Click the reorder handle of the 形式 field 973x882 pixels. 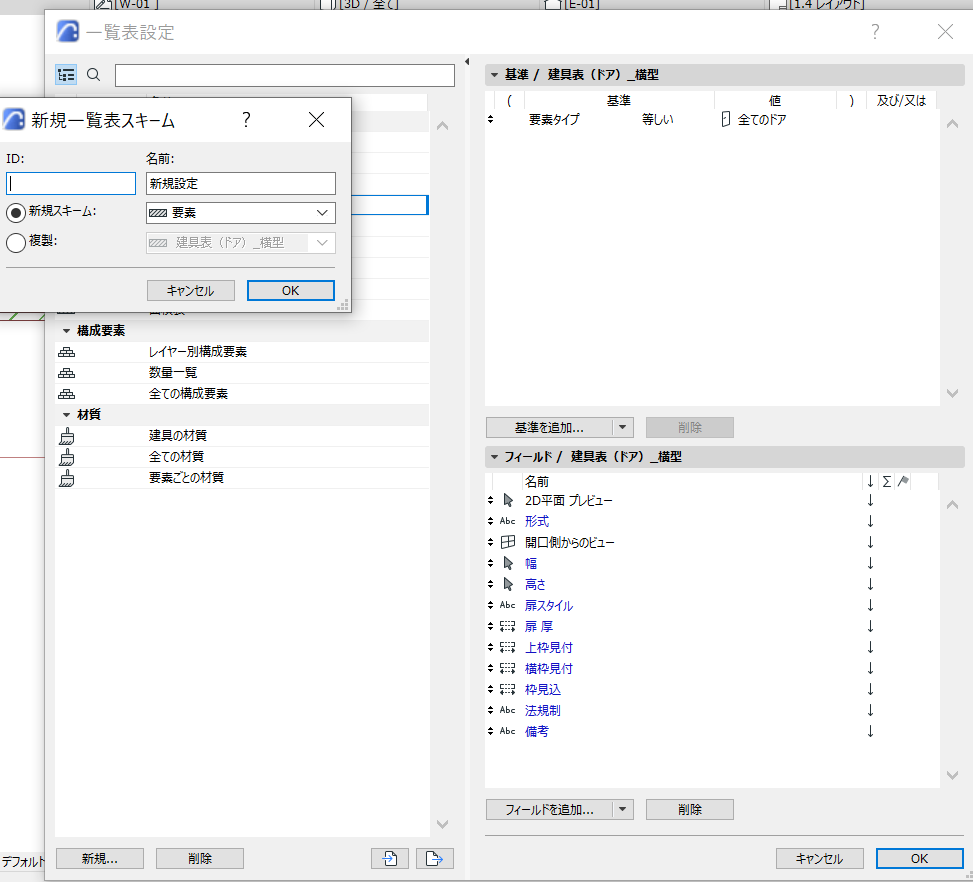(490, 521)
